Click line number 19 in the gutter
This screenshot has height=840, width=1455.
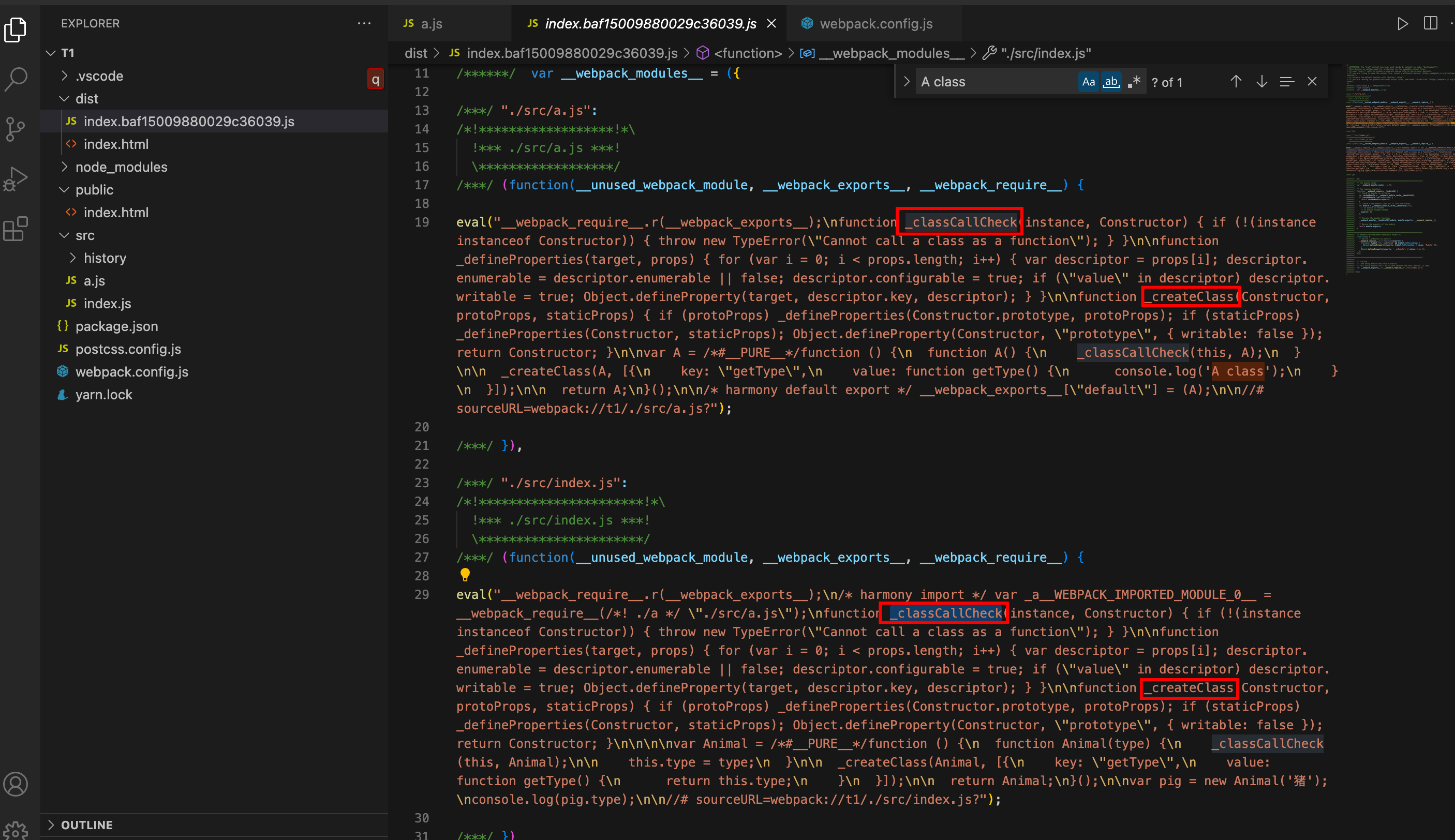tap(422, 222)
